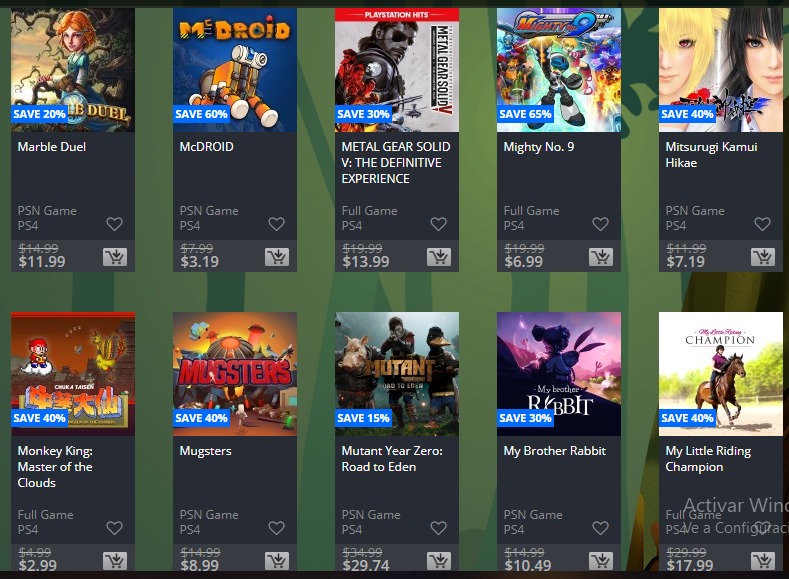Add Marble Duel to the shopping cart

pos(115,257)
